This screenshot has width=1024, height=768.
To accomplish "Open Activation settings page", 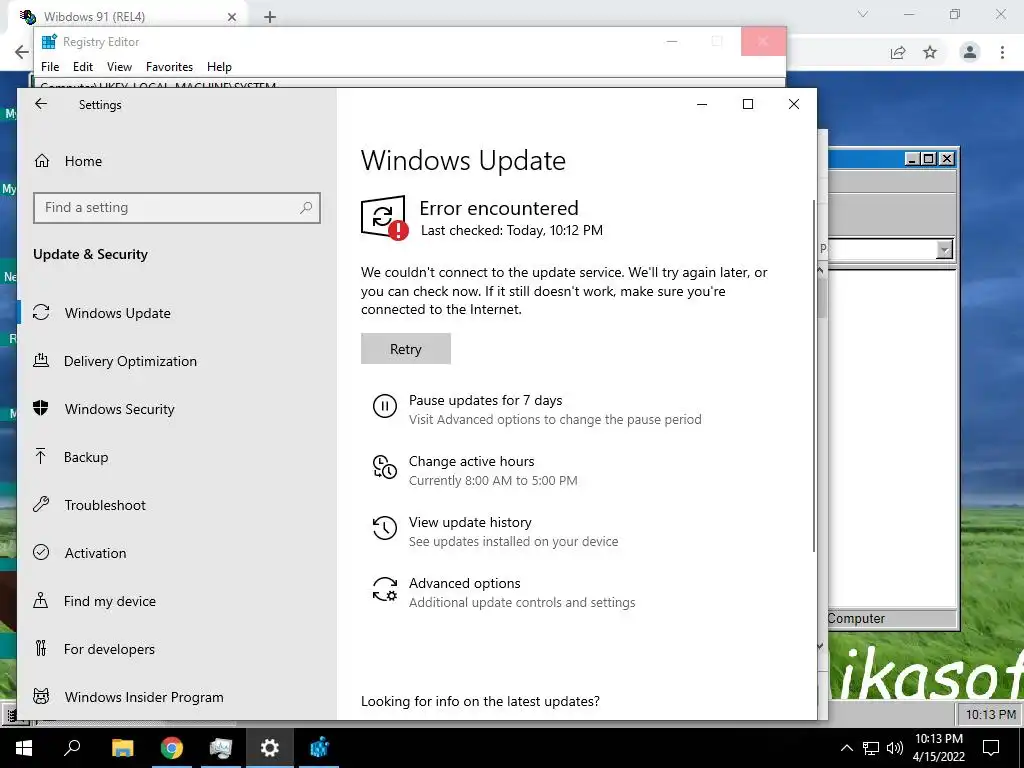I will pyautogui.click(x=95, y=553).
